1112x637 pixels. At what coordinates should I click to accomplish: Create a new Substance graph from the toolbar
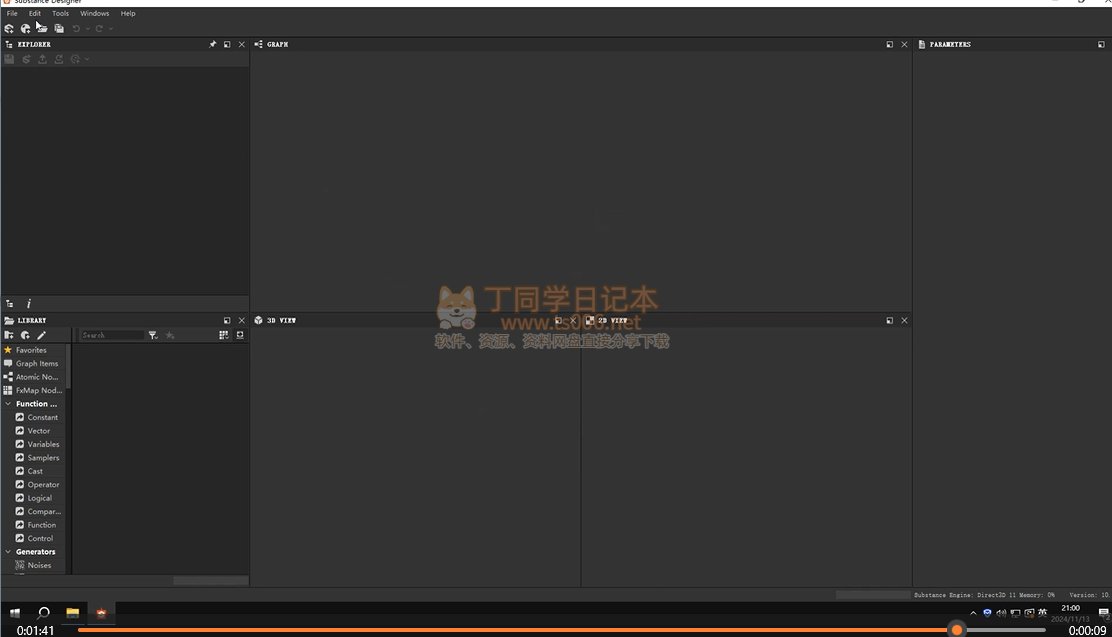pyautogui.click(x=9, y=28)
